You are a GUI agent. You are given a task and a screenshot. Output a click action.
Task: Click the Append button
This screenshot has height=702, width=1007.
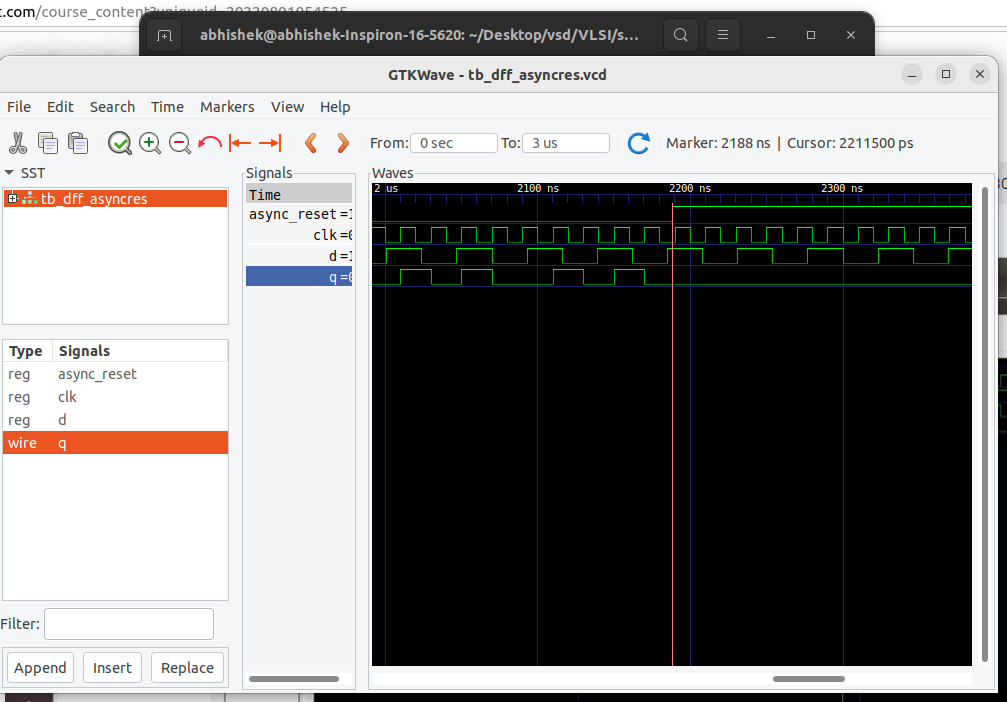[40, 667]
